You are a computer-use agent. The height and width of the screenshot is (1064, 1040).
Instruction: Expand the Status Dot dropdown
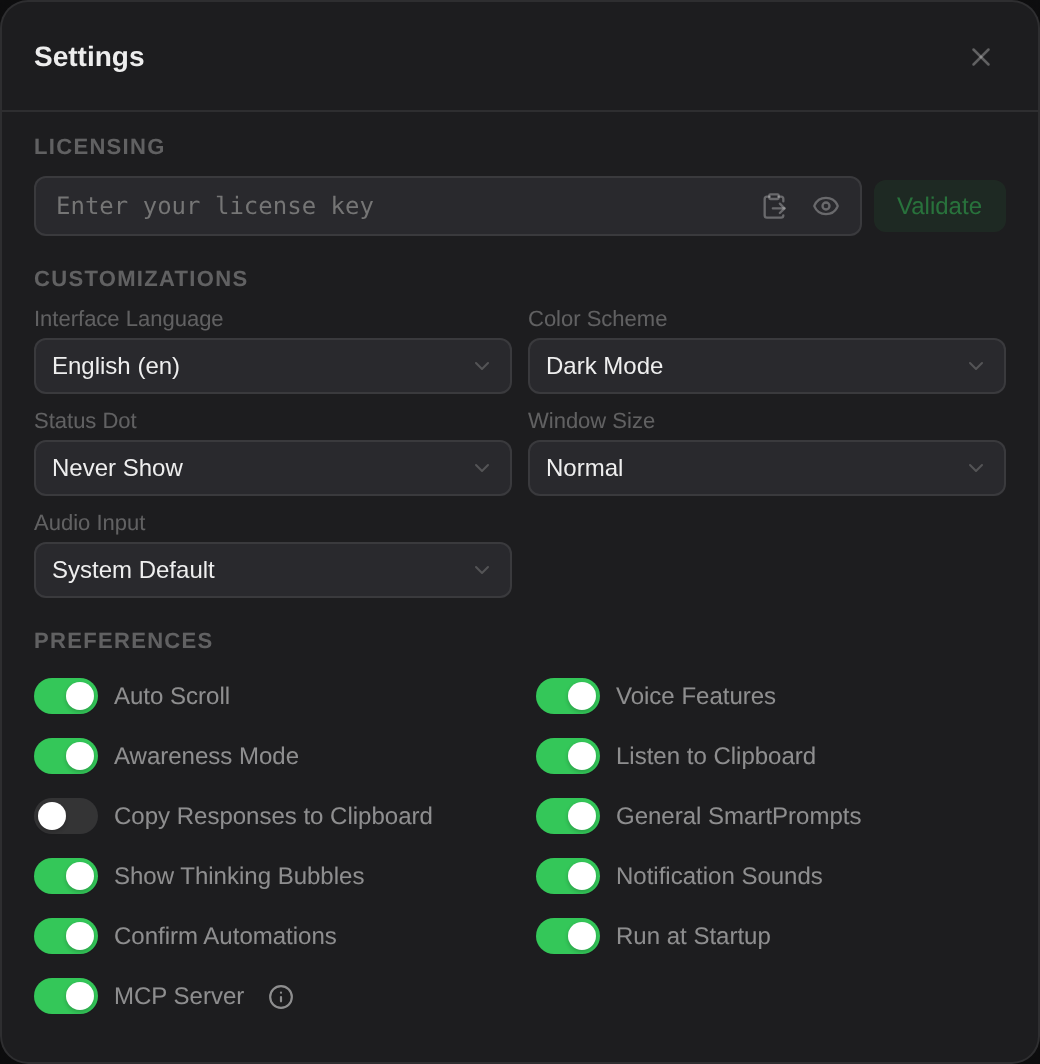point(273,468)
